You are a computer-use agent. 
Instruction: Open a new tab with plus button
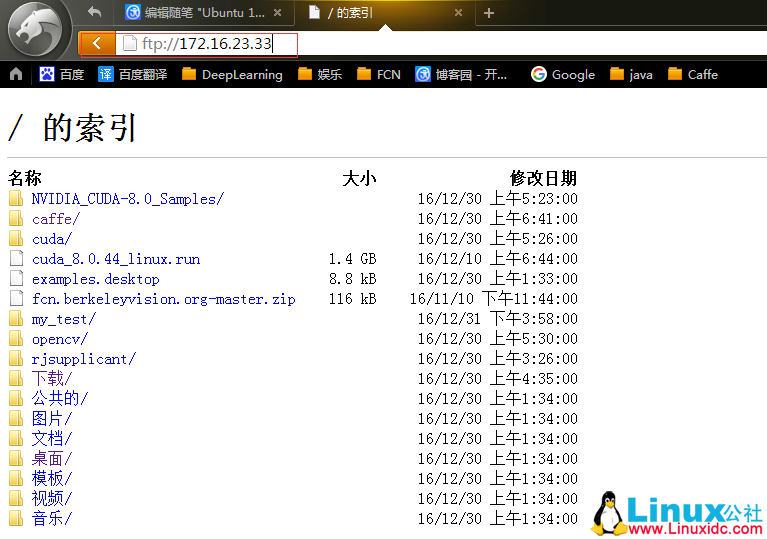click(489, 13)
